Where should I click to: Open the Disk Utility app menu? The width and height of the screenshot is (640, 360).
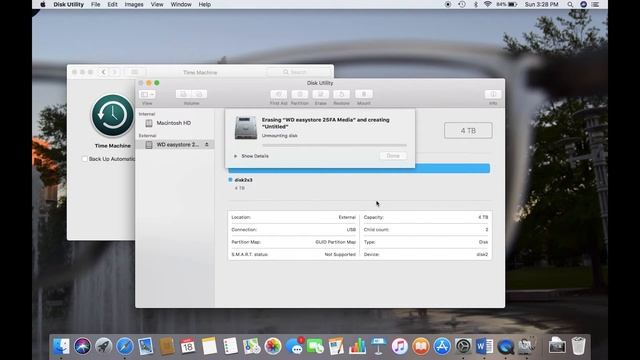(x=69, y=4)
